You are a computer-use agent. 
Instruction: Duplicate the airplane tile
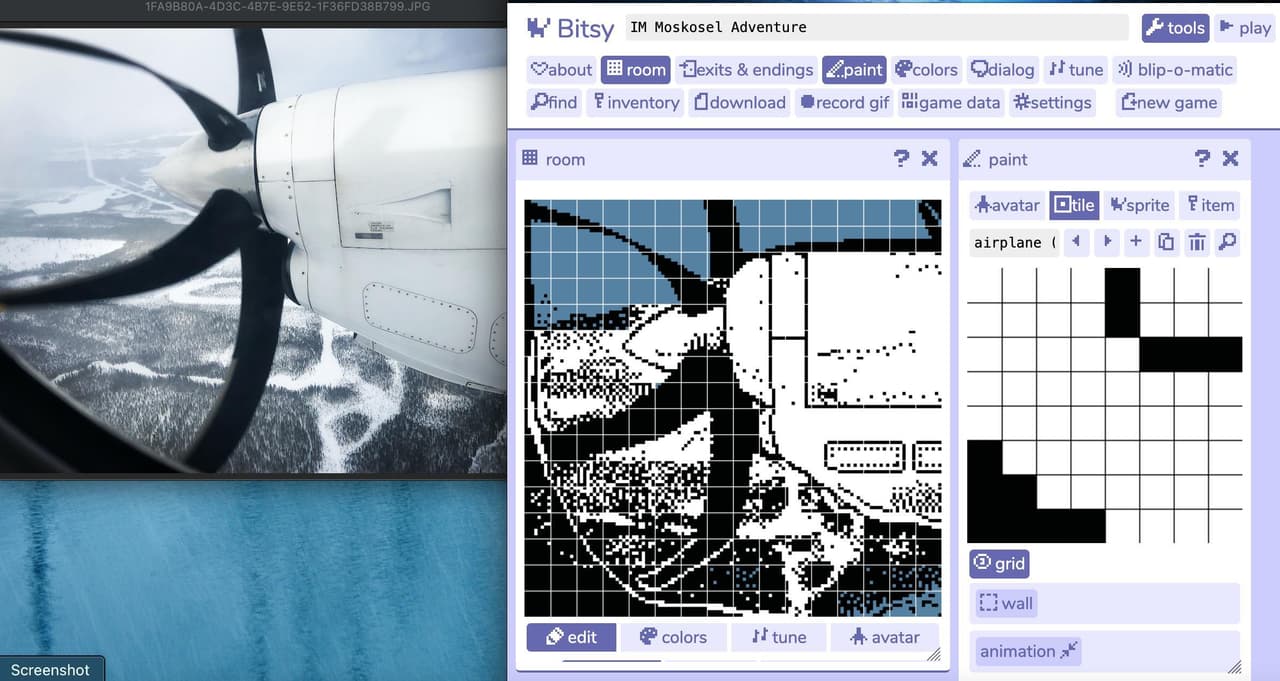[x=1166, y=242]
